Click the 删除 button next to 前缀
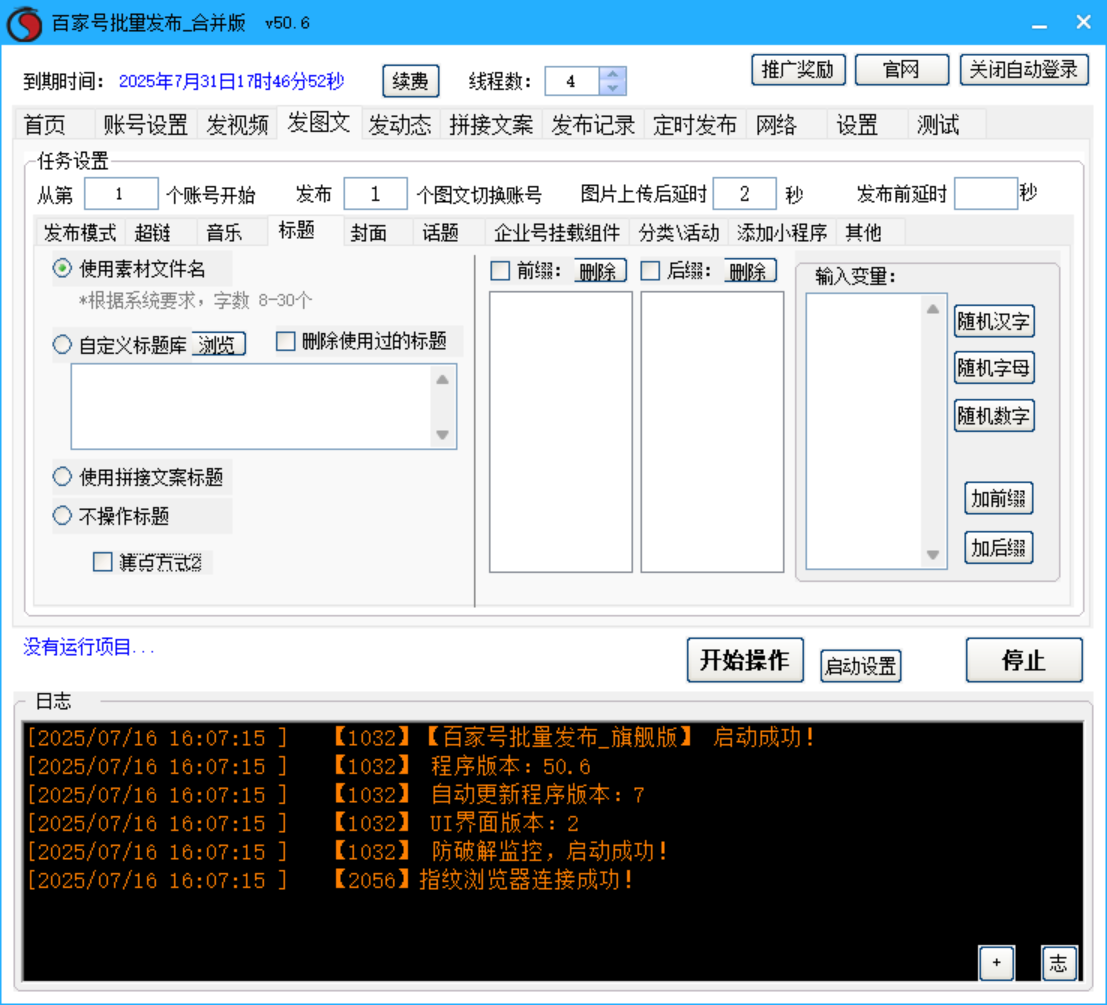 pos(599,271)
